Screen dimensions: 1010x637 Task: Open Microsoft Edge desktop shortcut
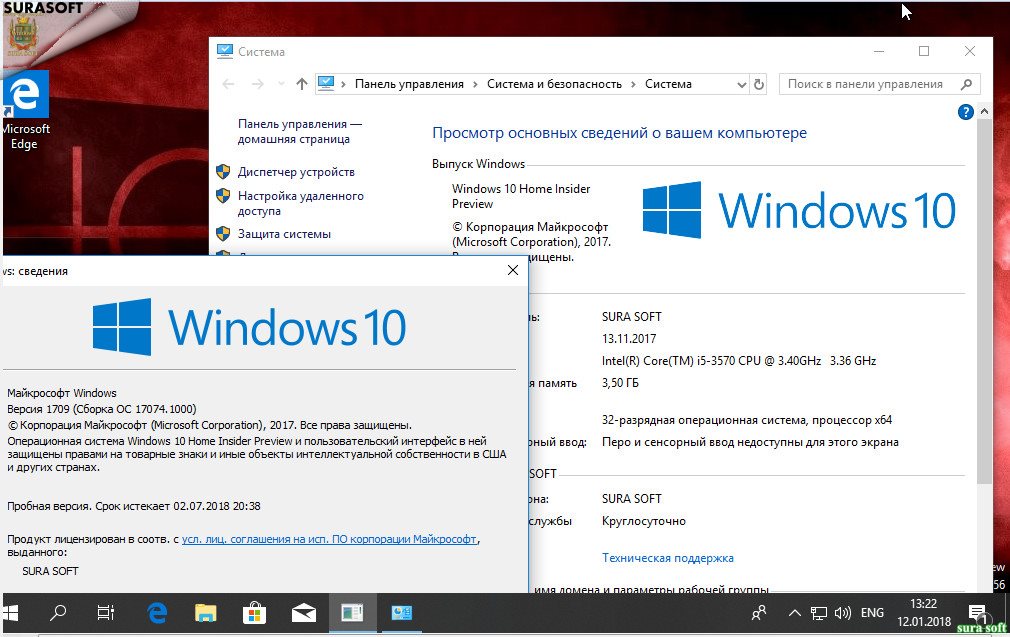coord(25,111)
